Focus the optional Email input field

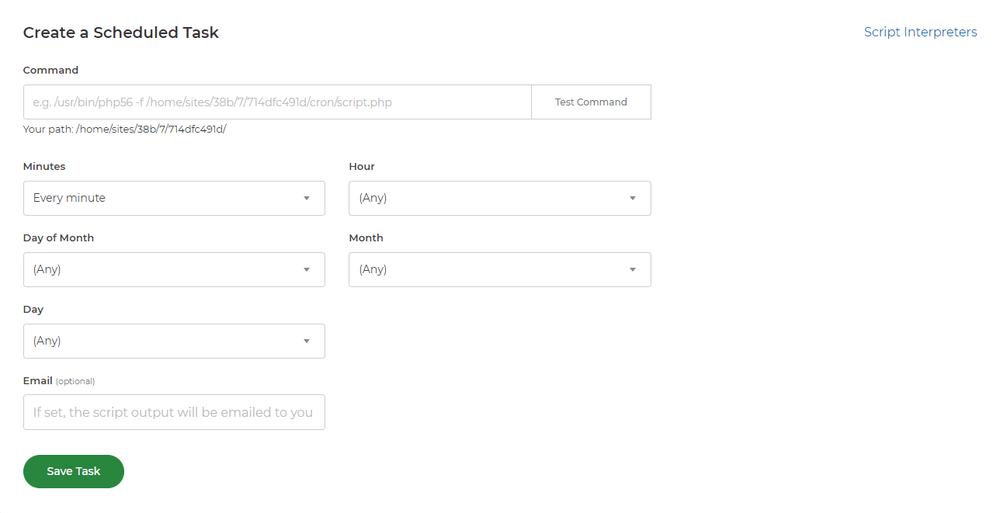tap(174, 412)
